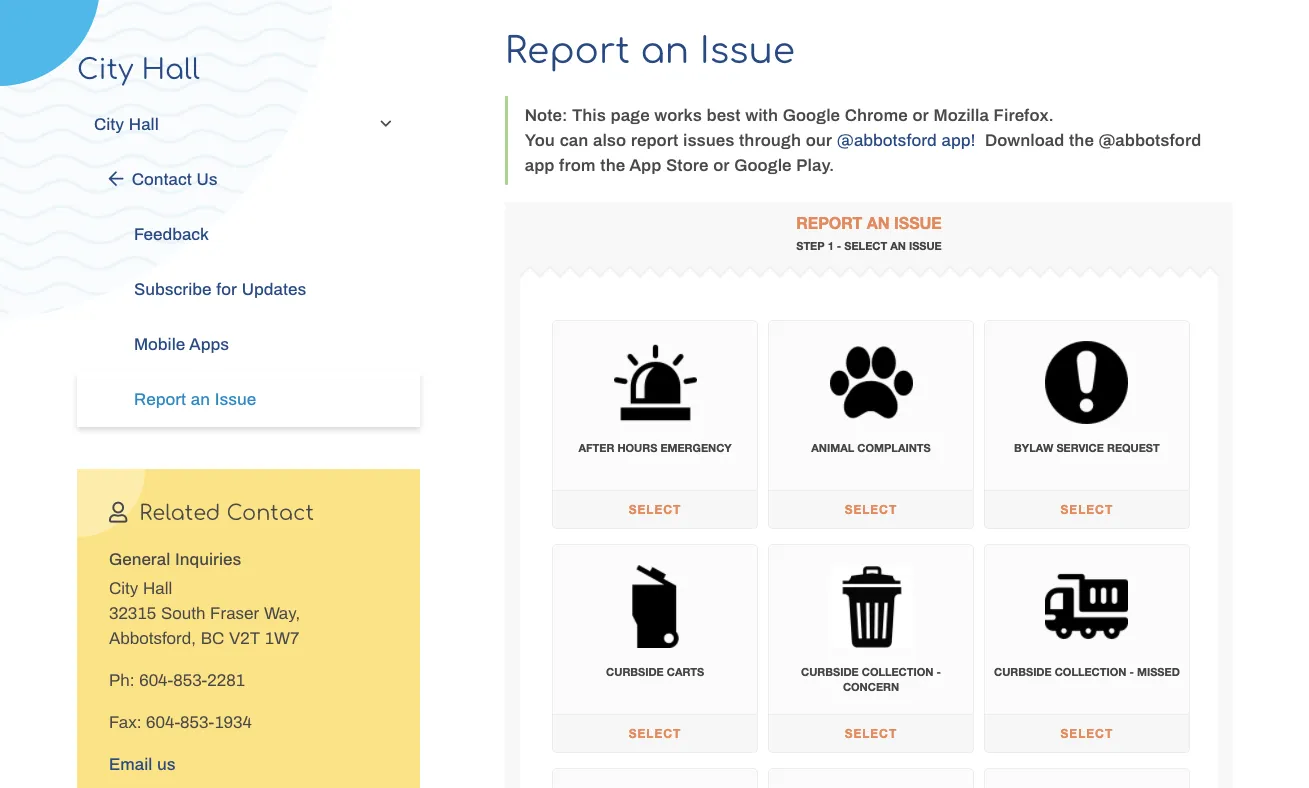Click the Related Contact heading

pos(227,512)
